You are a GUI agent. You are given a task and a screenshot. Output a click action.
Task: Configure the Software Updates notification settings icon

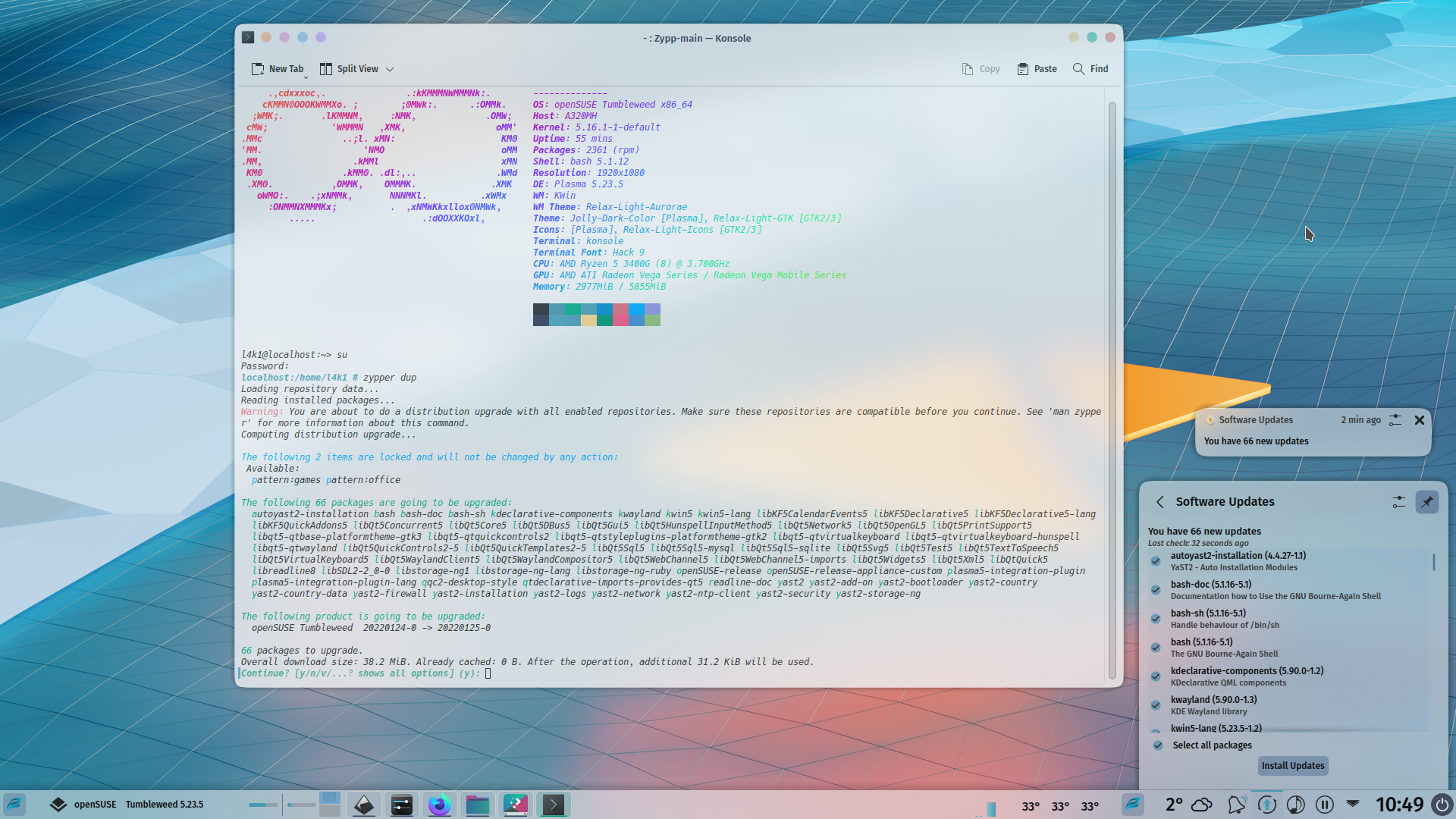(x=1395, y=420)
